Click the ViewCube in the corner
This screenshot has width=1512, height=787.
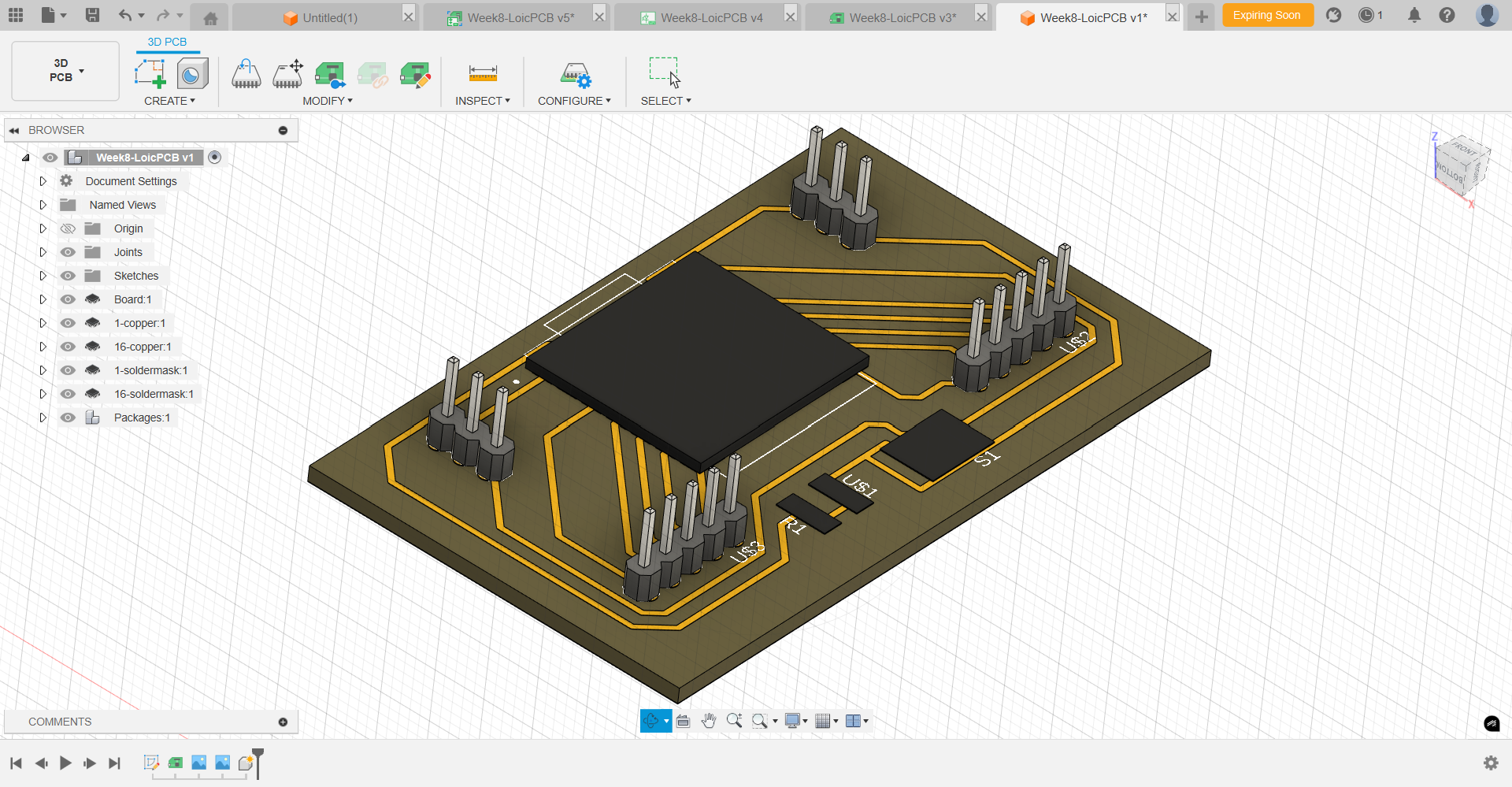click(1460, 166)
